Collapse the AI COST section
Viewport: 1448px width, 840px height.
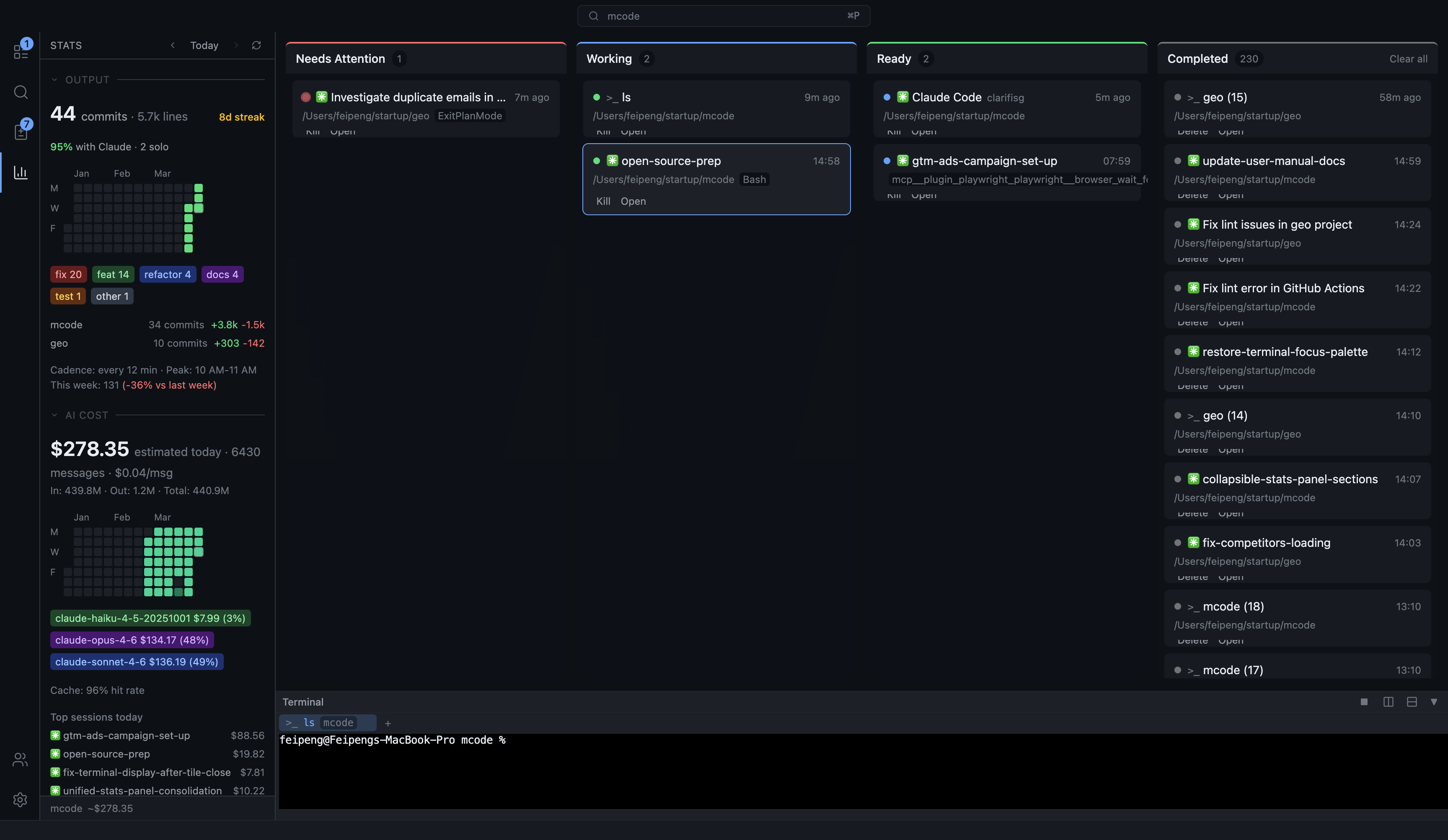pyautogui.click(x=54, y=415)
